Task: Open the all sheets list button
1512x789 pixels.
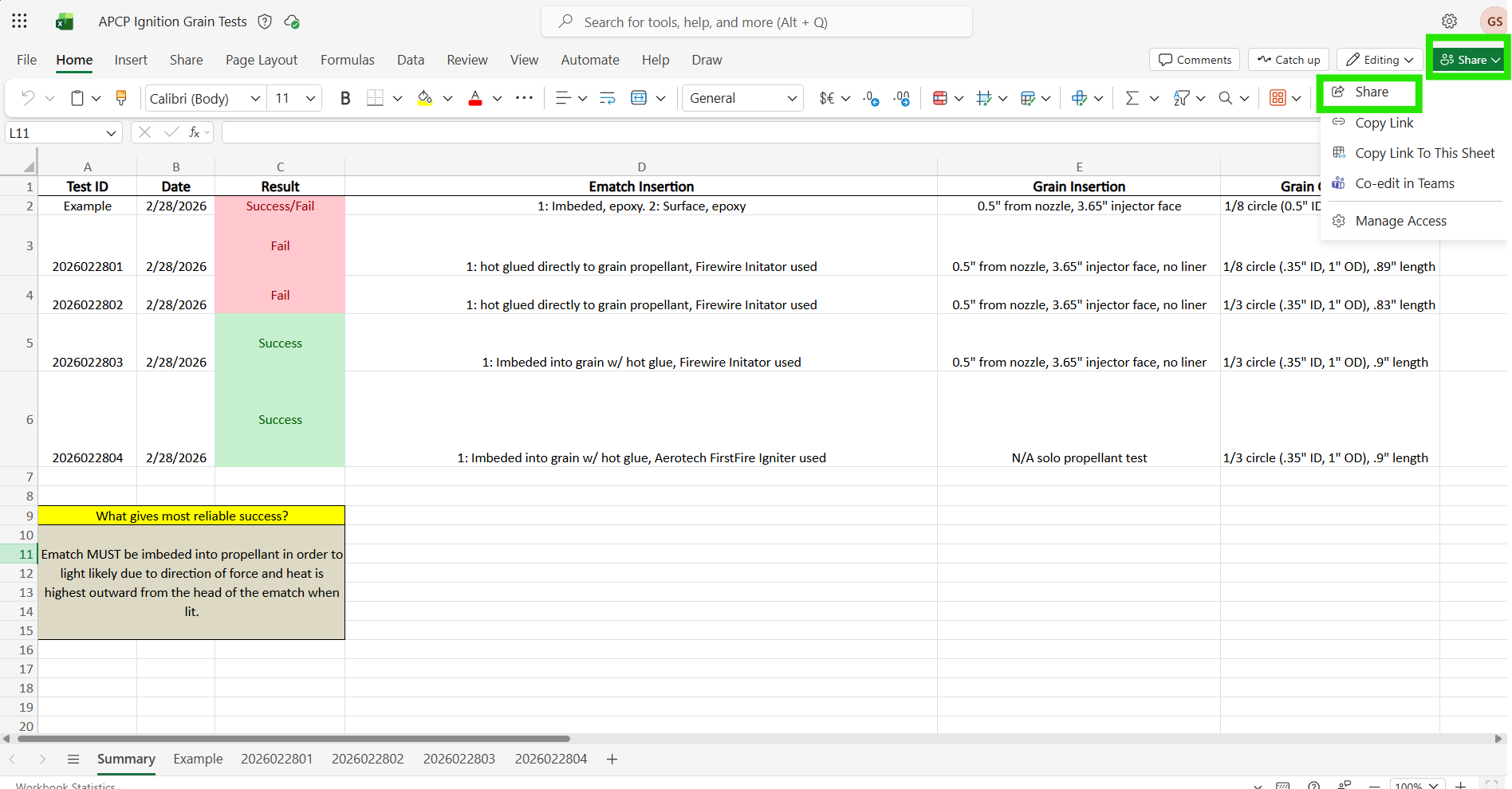Action: point(73,759)
